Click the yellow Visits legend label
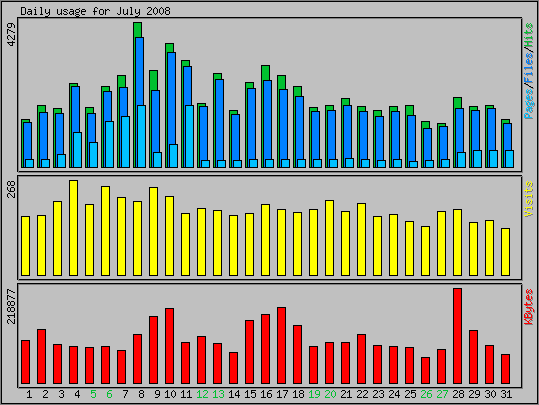This screenshot has height=405, width=539. [x=529, y=199]
